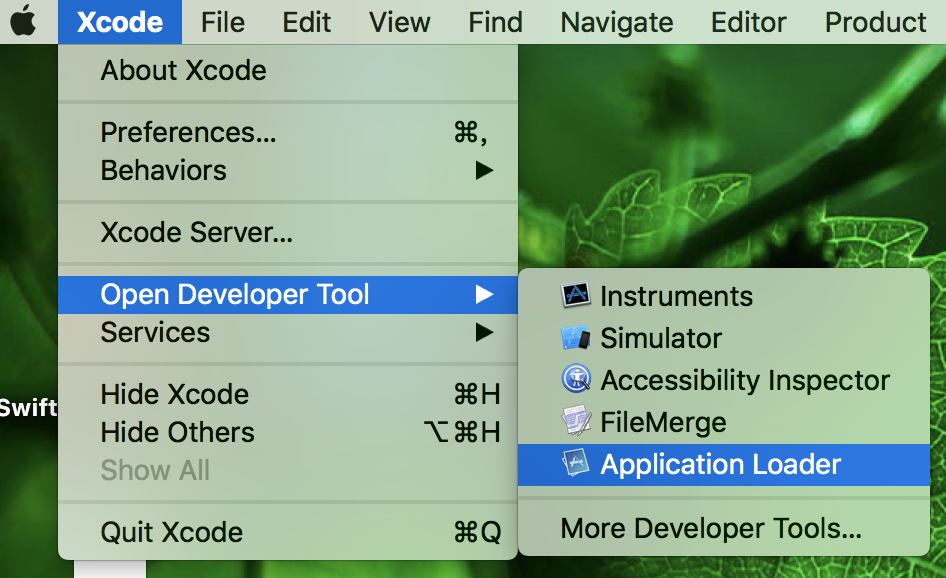Viewport: 946px width, 578px height.
Task: Open the File menu
Action: coord(223,22)
